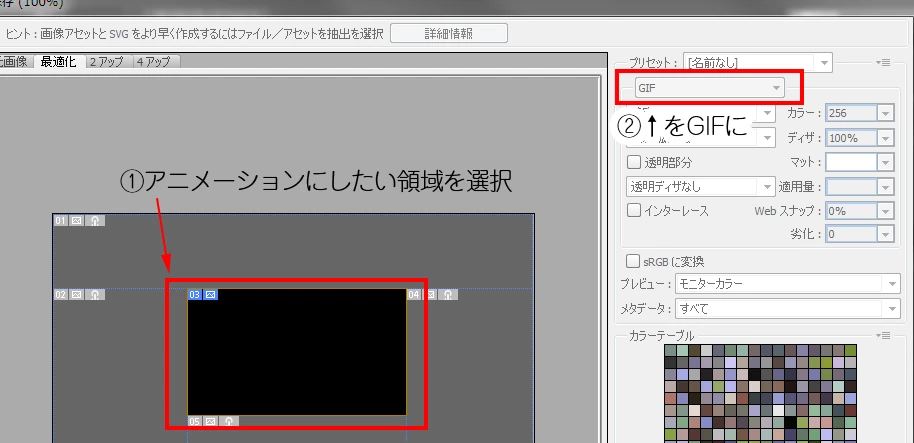Click slice 01 link icon
The width and height of the screenshot is (914, 443).
[94, 220]
